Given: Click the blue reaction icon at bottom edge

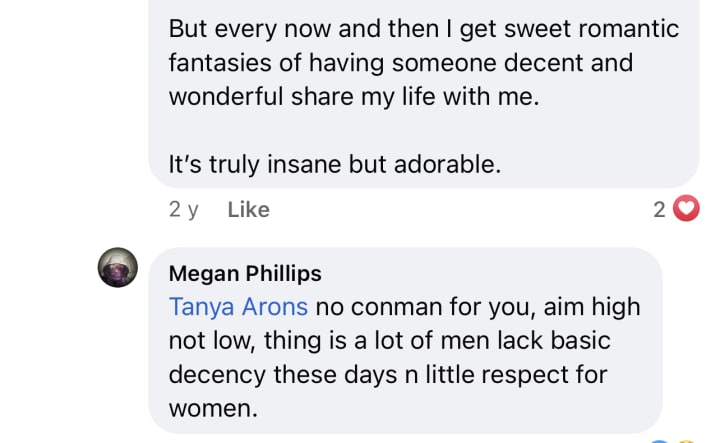Looking at the screenshot, I should [x=657, y=440].
